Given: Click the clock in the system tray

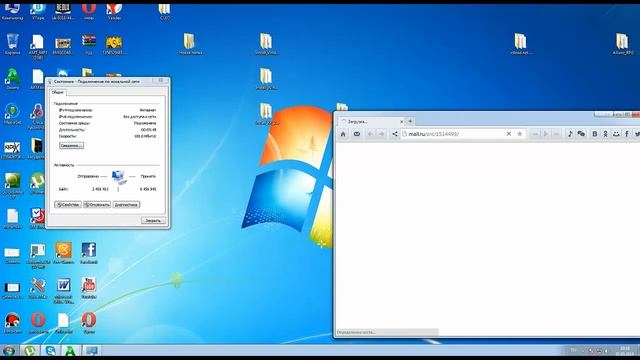Looking at the screenshot, I should point(625,351).
